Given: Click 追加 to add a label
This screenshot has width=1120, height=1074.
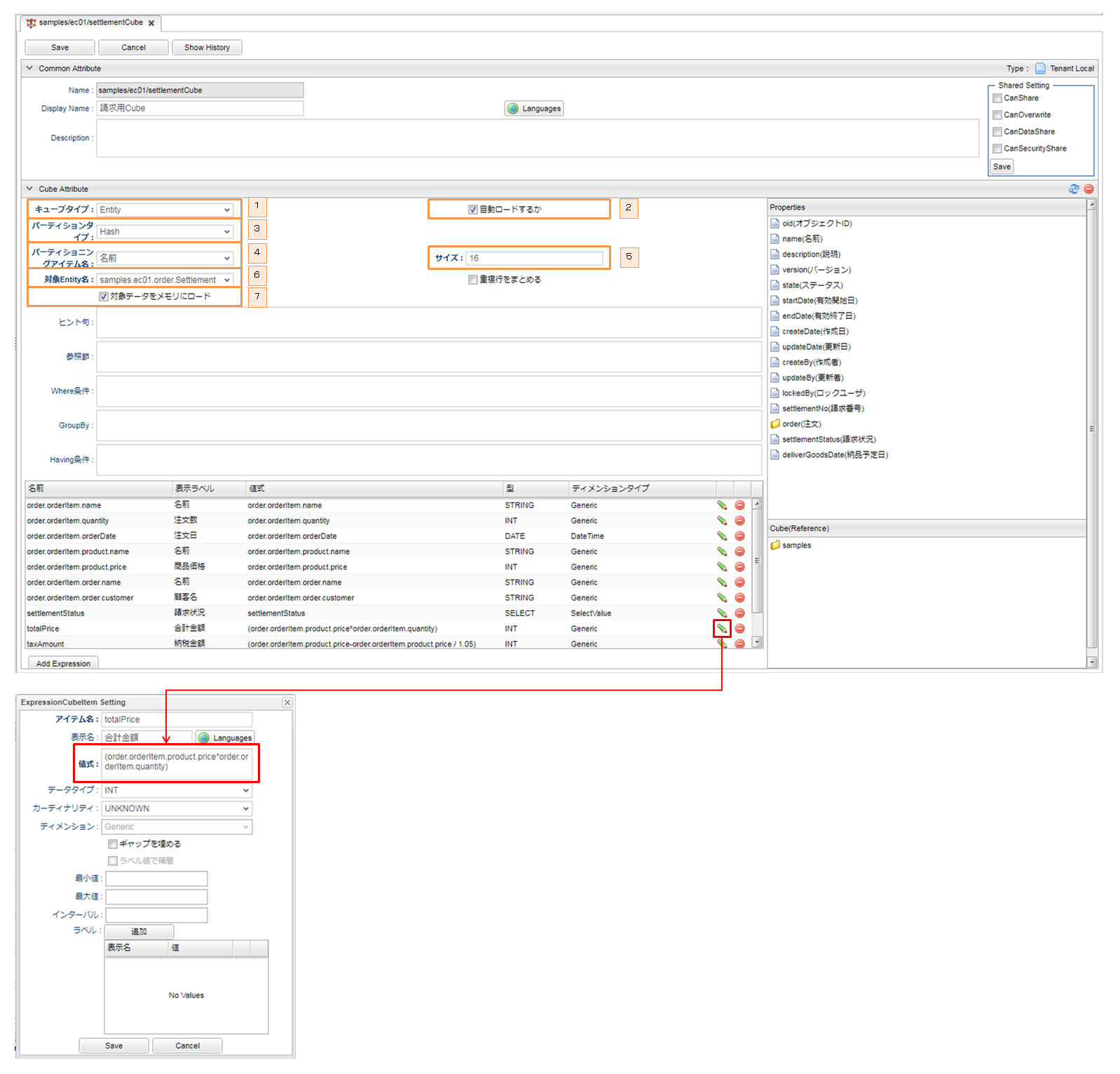Looking at the screenshot, I should pyautogui.click(x=139, y=932).
